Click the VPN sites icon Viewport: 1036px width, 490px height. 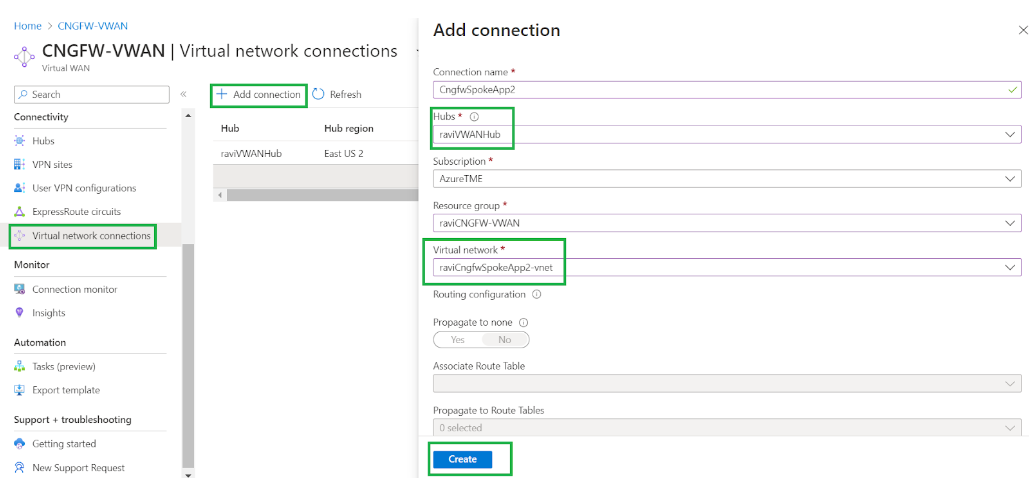click(x=20, y=164)
